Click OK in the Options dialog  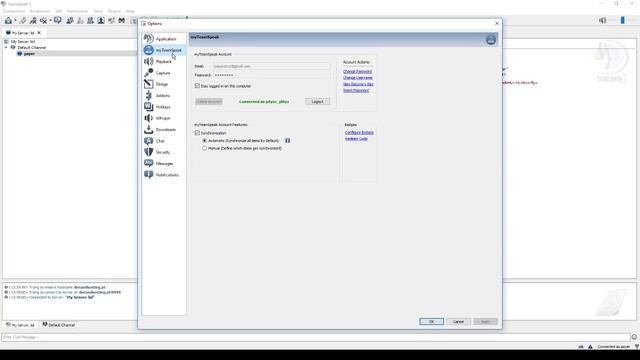tap(431, 322)
